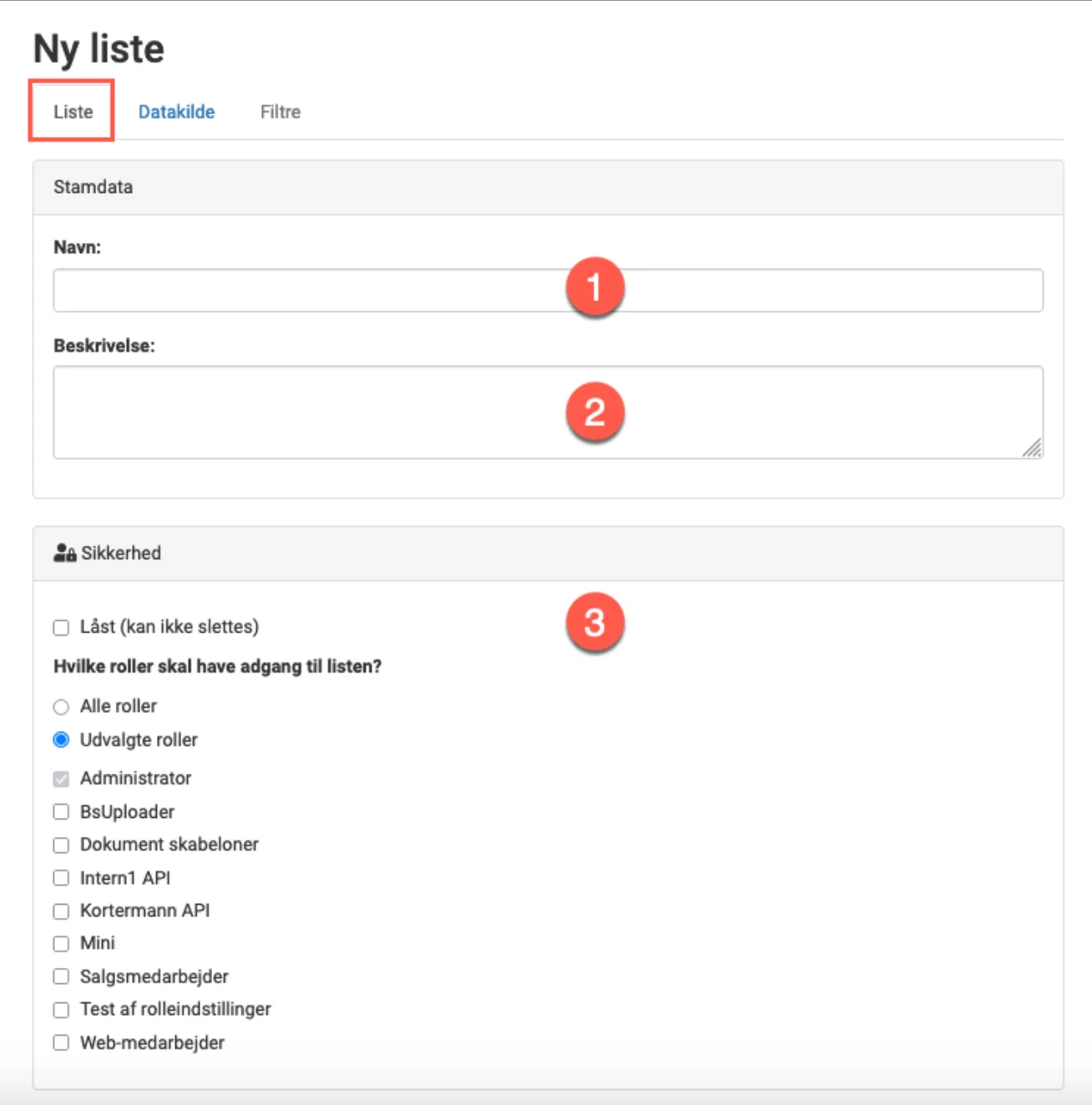Click the Sikkerhed user-lock icon
Viewport: 1092px width, 1105px height.
point(64,552)
